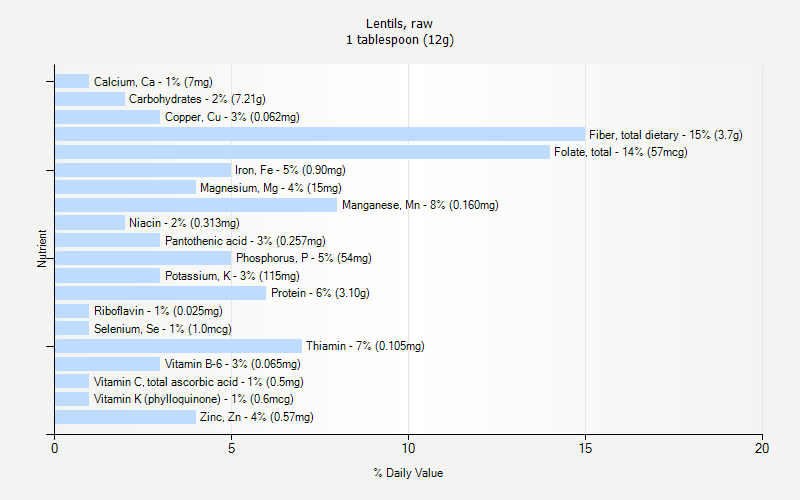Select the Folate, total bar

302,152
